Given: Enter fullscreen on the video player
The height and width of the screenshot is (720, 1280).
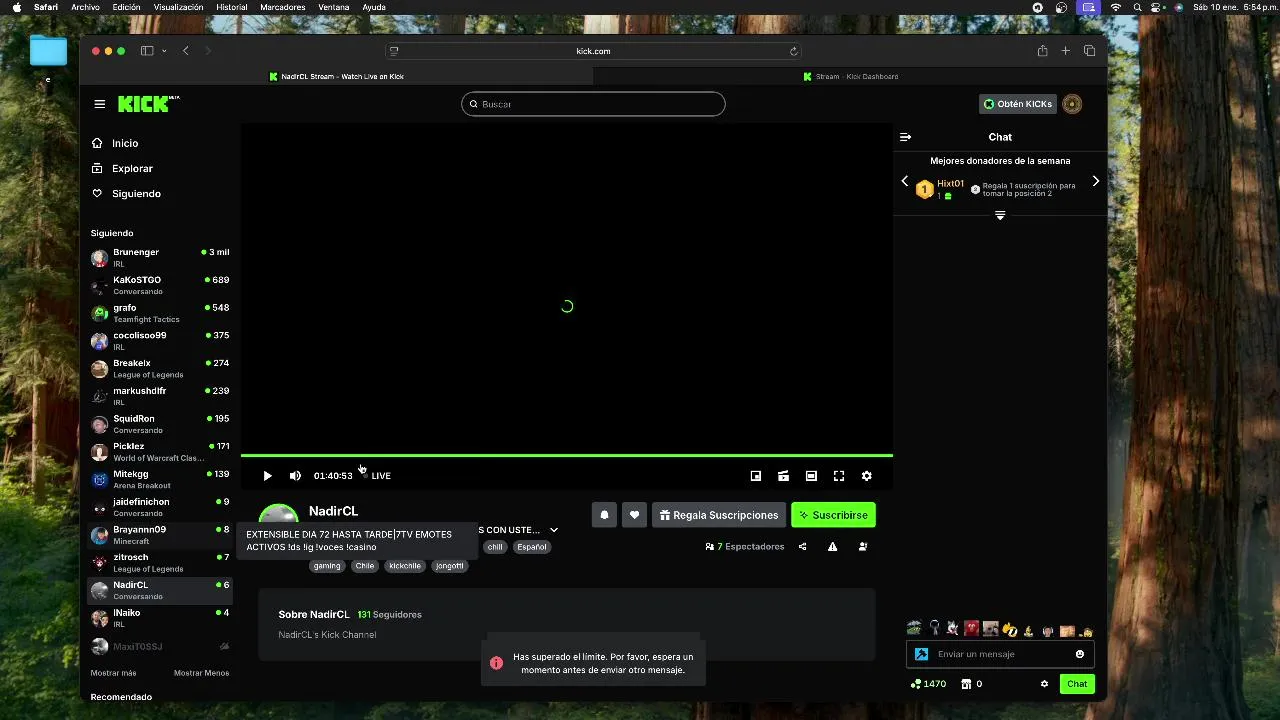Looking at the screenshot, I should point(839,476).
